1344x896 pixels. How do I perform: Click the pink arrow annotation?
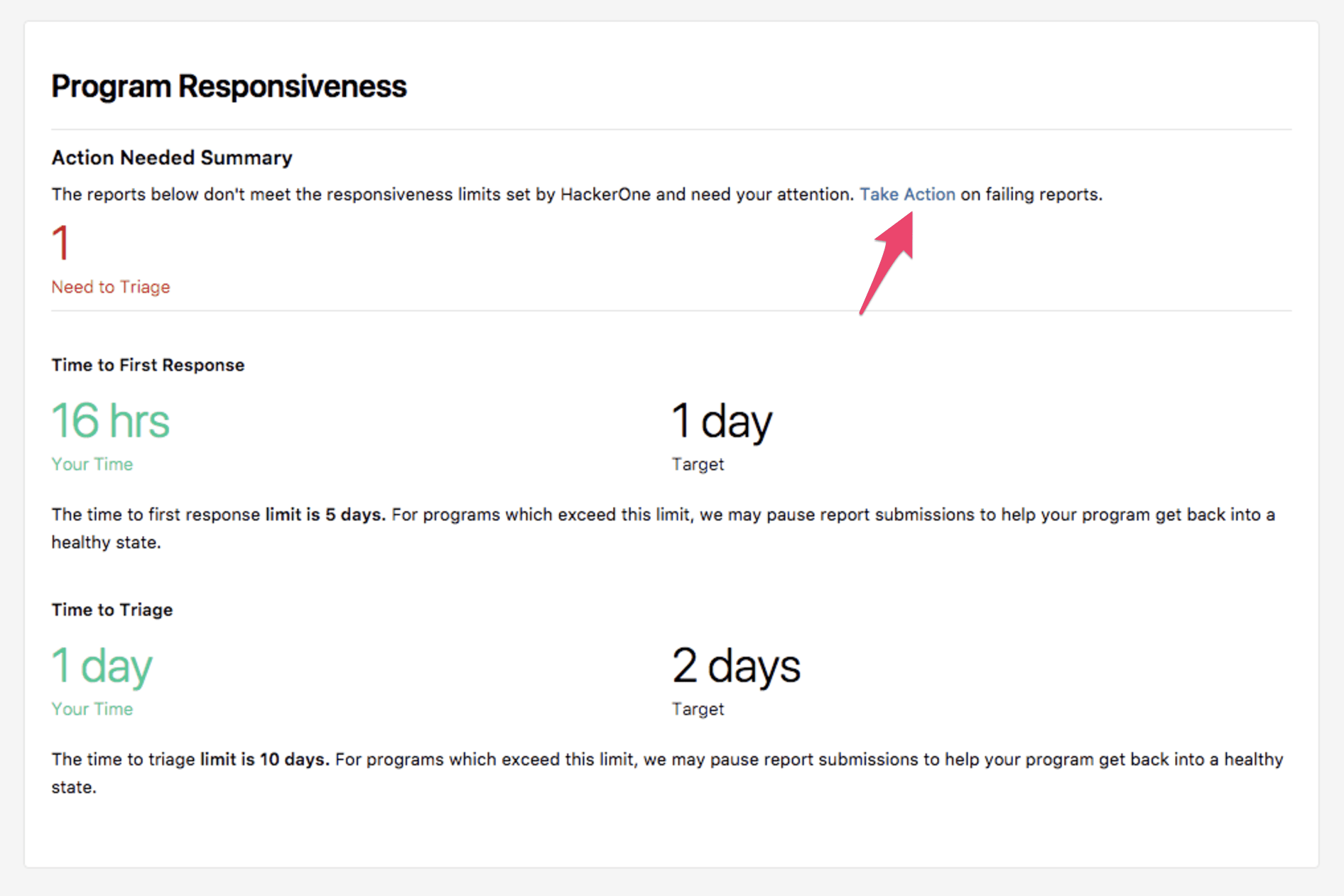[x=887, y=263]
